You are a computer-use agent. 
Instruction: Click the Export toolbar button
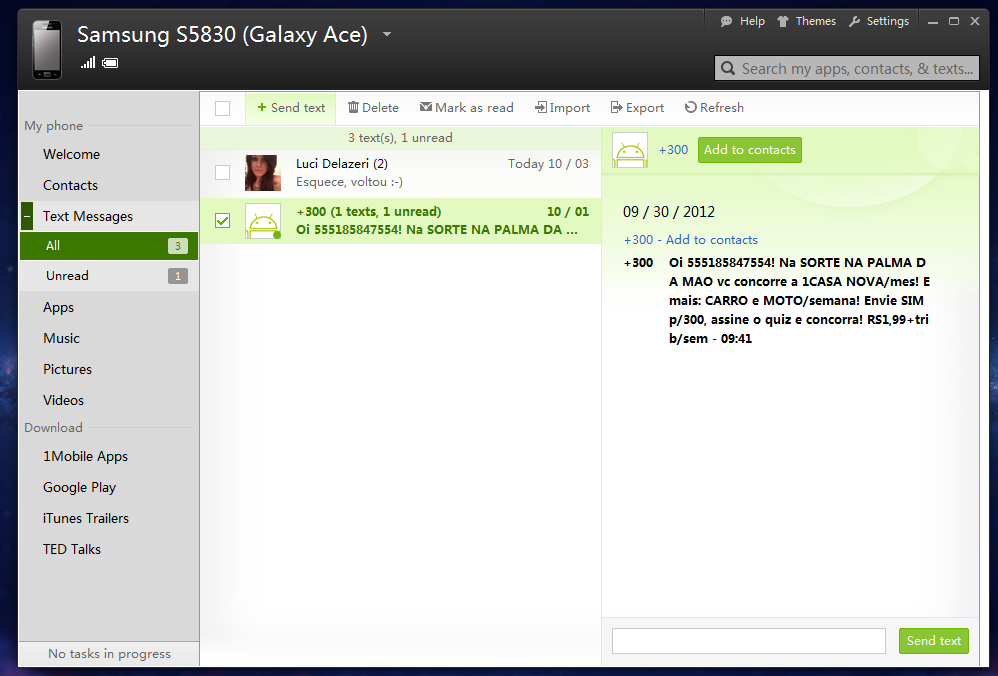pos(637,108)
